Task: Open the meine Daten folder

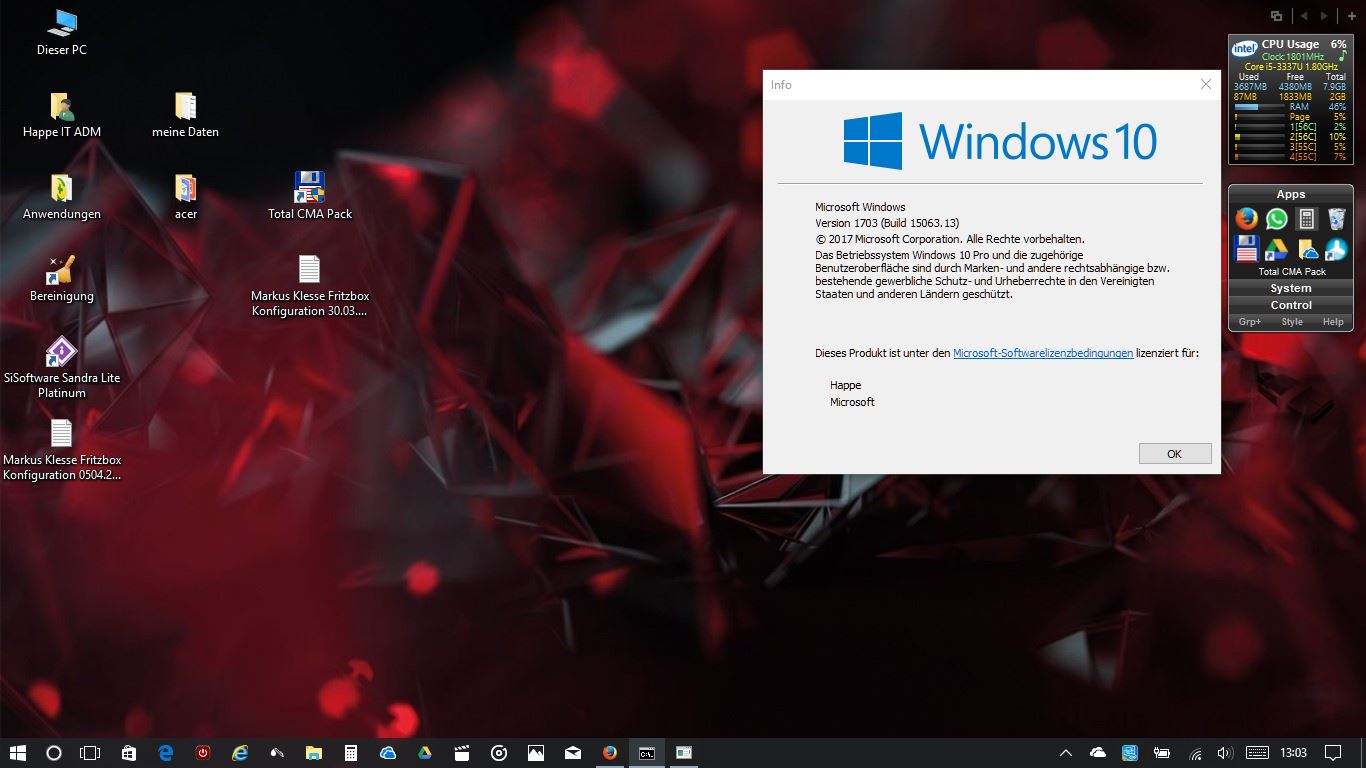Action: (185, 115)
